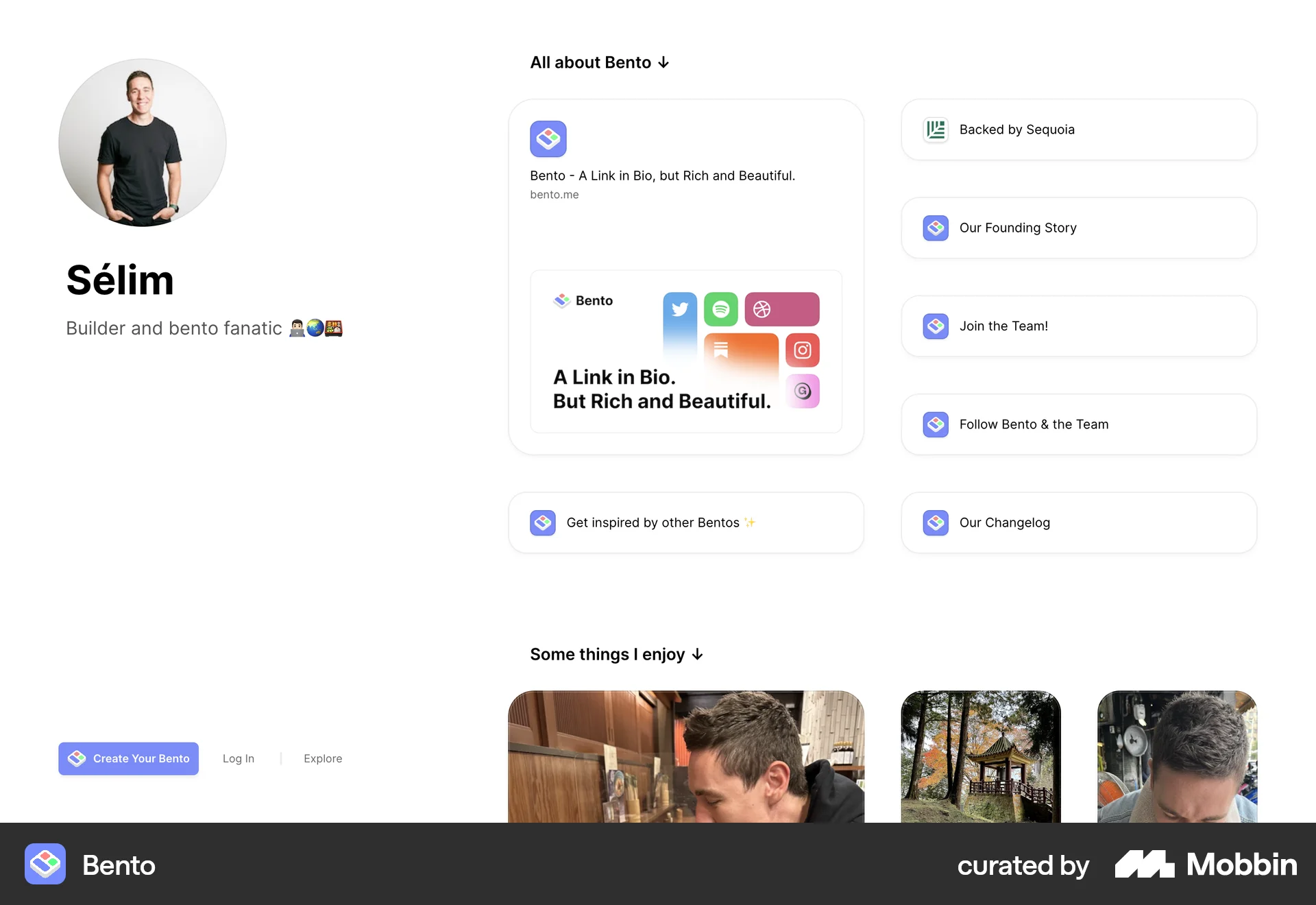The height and width of the screenshot is (905, 1316).
Task: Open the Get inspired by other Bentos card
Action: tap(686, 522)
